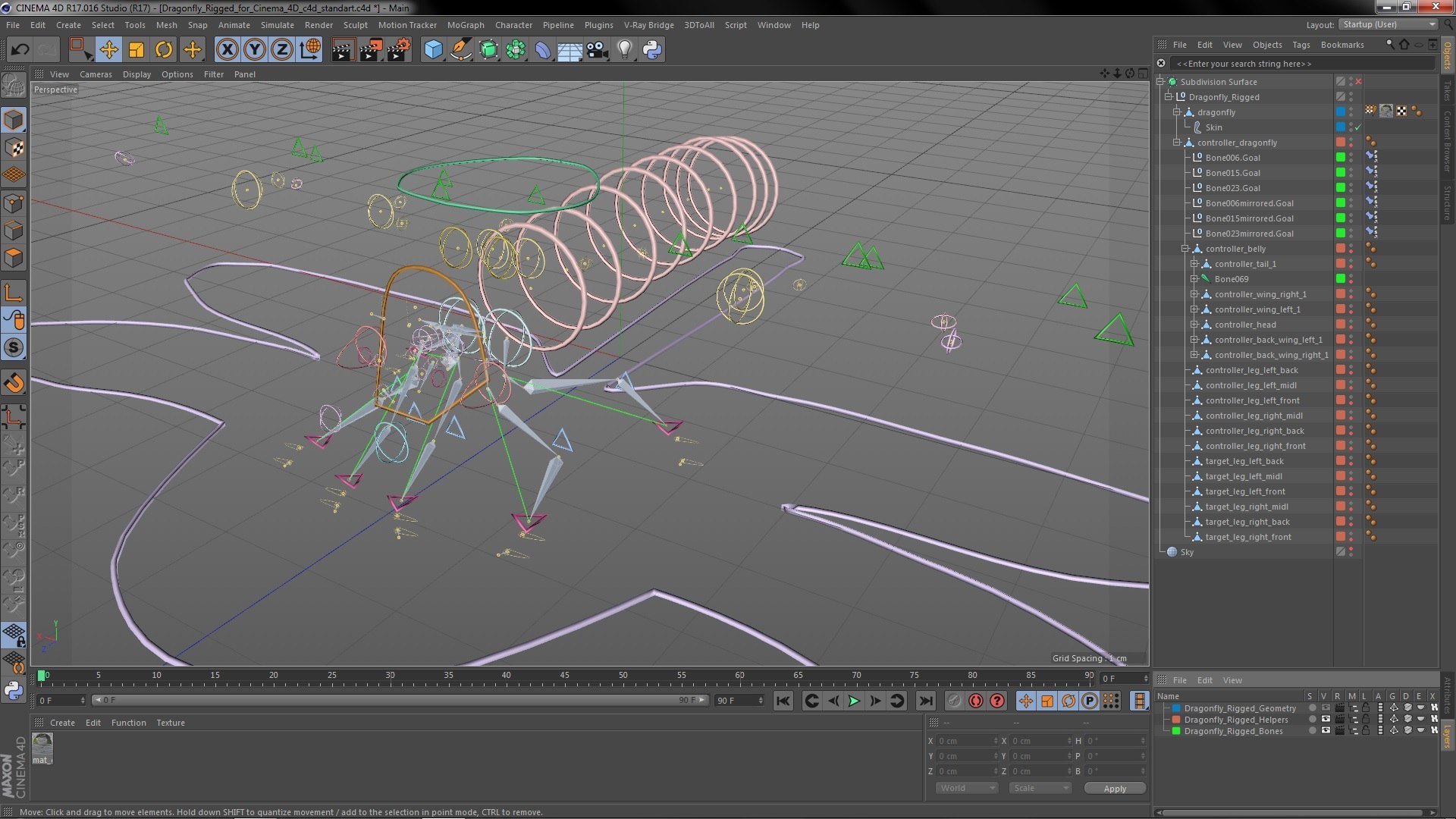Expand the controller_tail_1 node
Viewport: 1456px width, 819px height.
(1194, 264)
